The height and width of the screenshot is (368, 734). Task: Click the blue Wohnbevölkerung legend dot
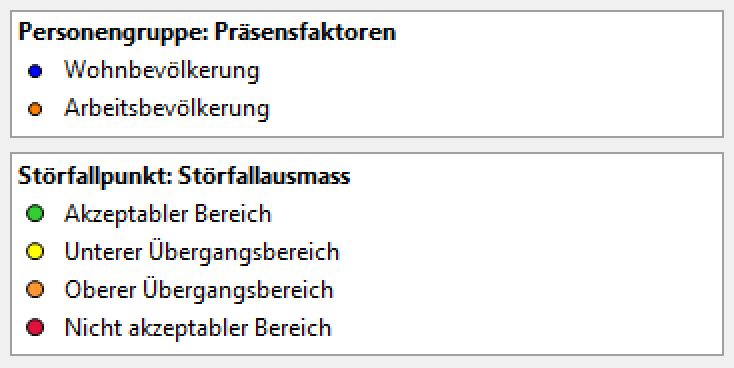tap(35, 72)
